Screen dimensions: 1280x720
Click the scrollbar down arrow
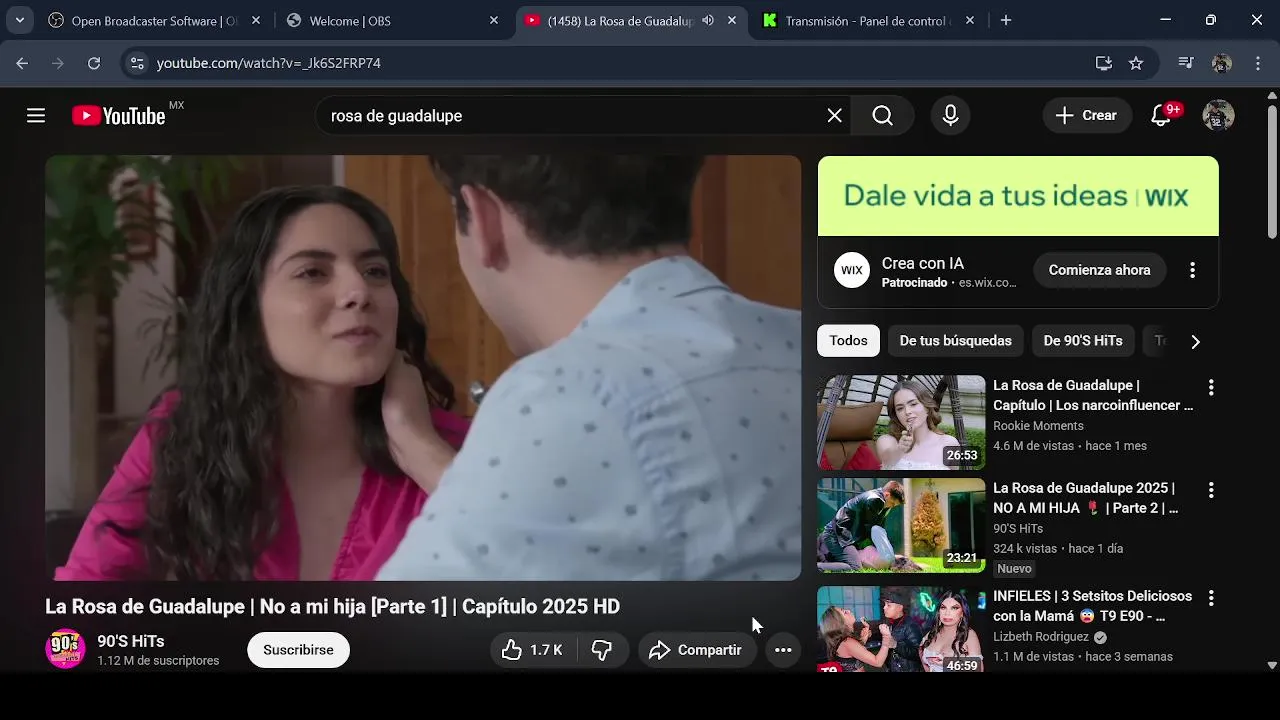tap(1272, 665)
